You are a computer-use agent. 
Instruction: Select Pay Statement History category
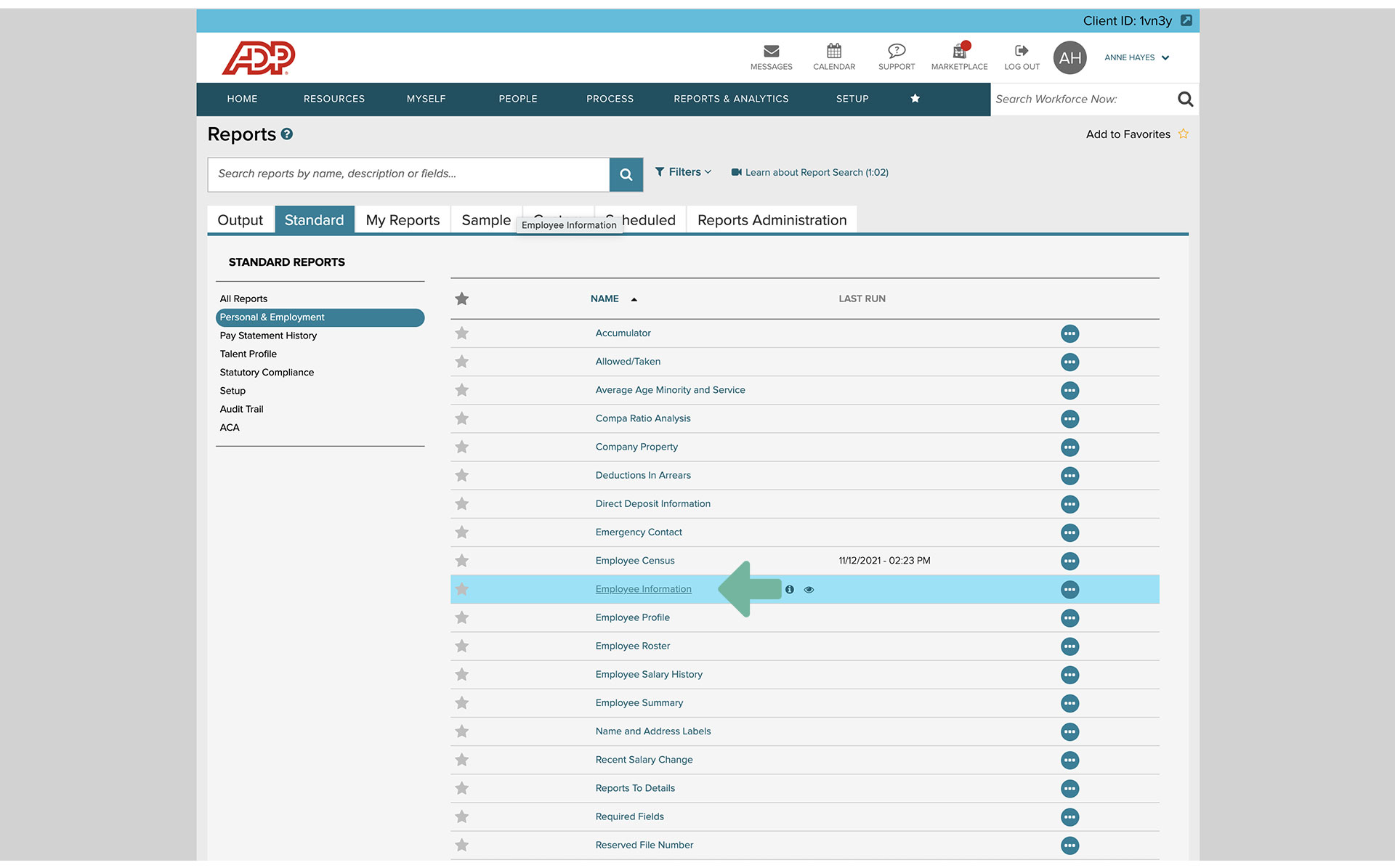268,336
